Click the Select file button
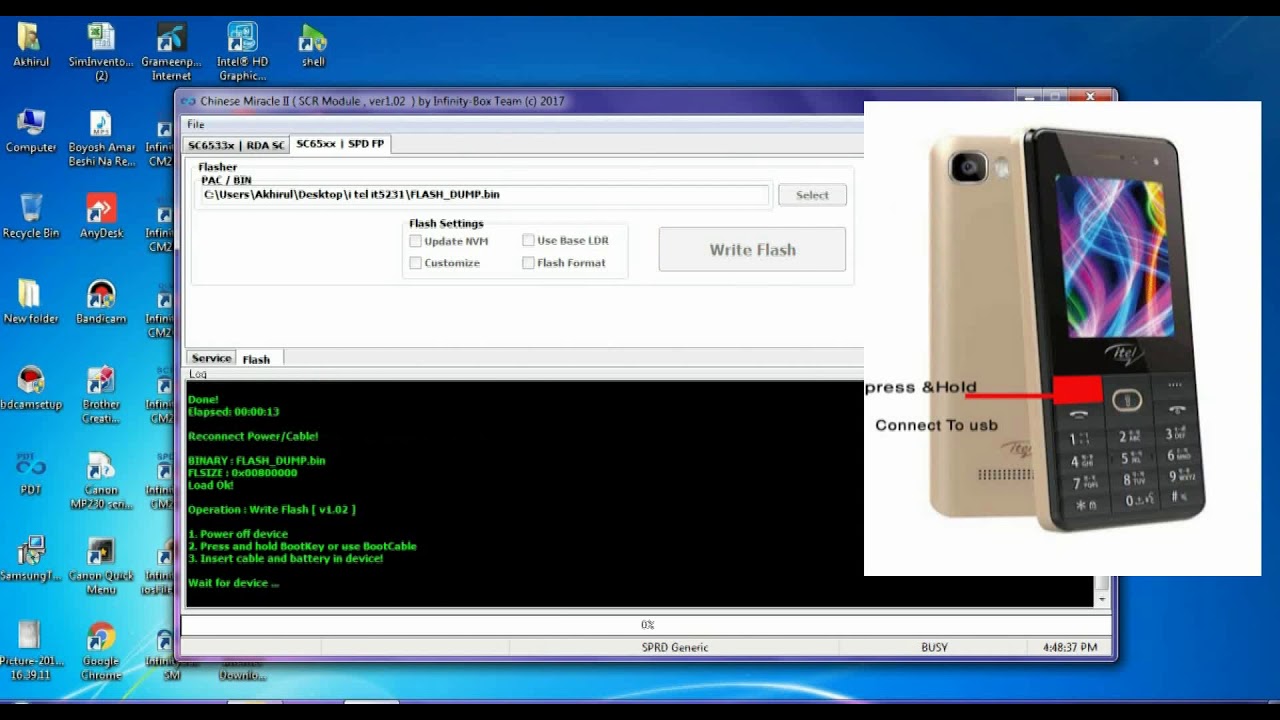The height and width of the screenshot is (720, 1280). point(812,195)
